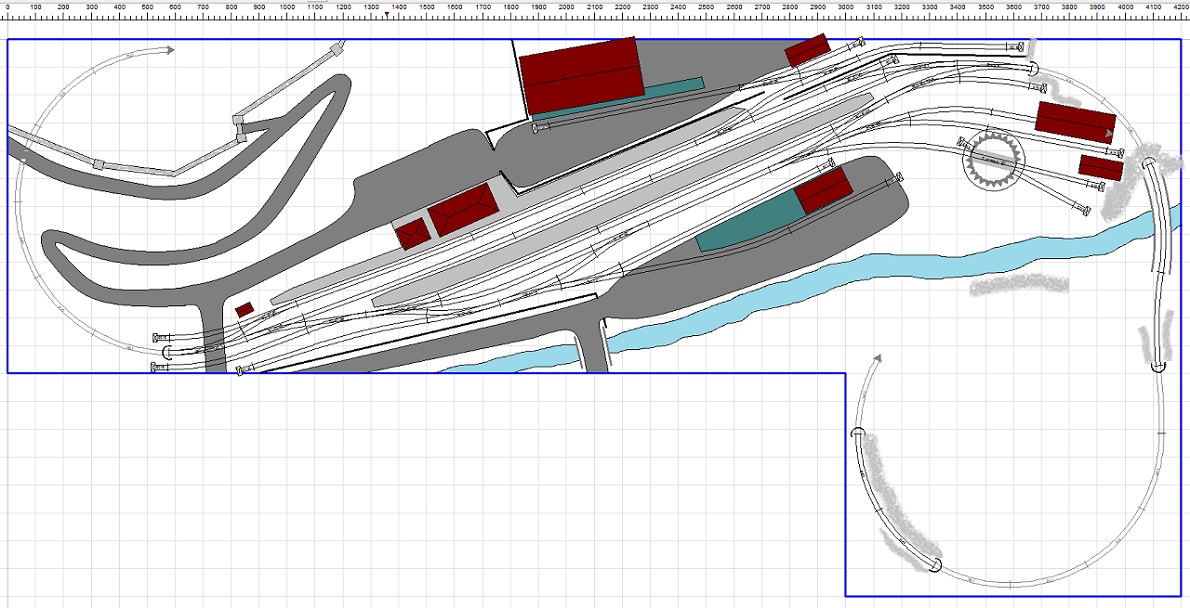Image resolution: width=1190 pixels, height=608 pixels.
Task: Click the arrowhead ending the bottom-right loop track
Action: (877, 357)
